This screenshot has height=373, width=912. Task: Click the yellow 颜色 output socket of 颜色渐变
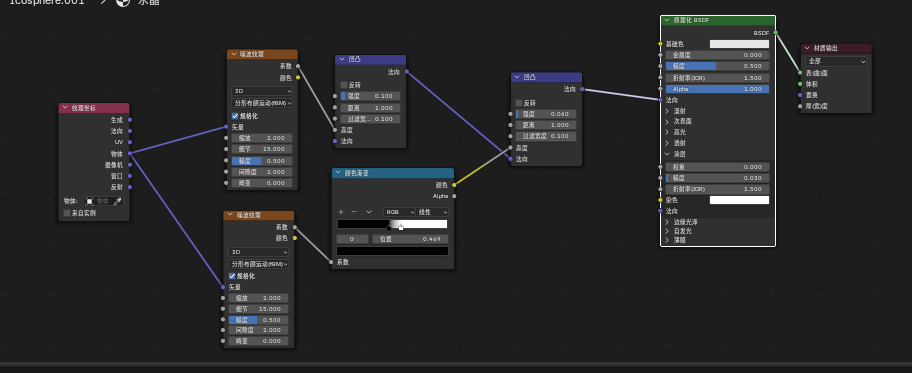pos(454,184)
